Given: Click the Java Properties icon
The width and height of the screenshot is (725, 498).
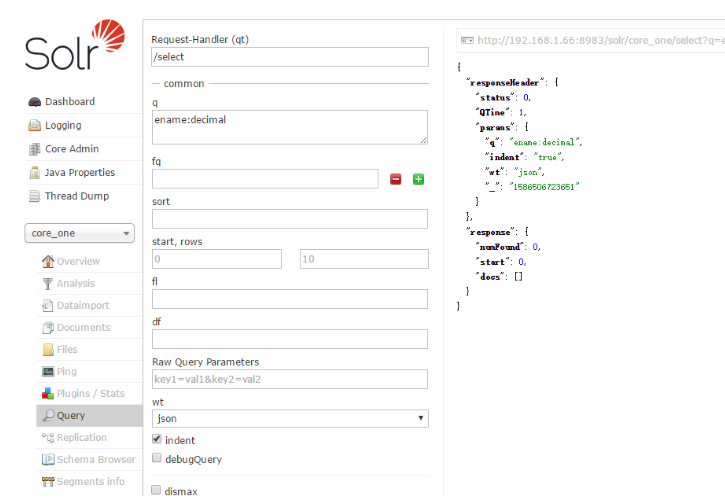Looking at the screenshot, I should [35, 173].
